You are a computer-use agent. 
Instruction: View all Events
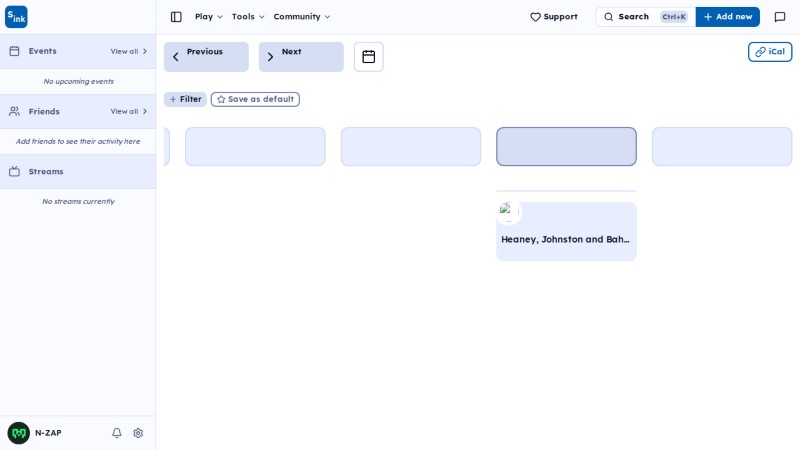coord(129,51)
